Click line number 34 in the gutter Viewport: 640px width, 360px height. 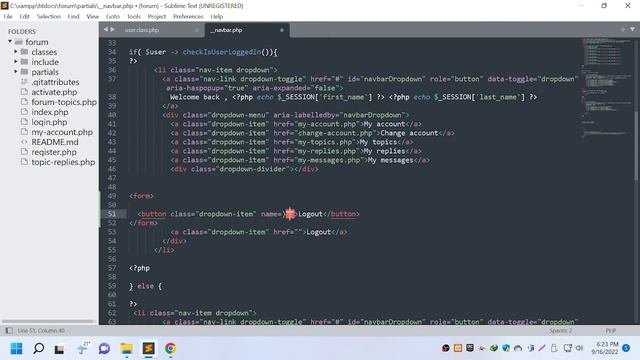[112, 52]
